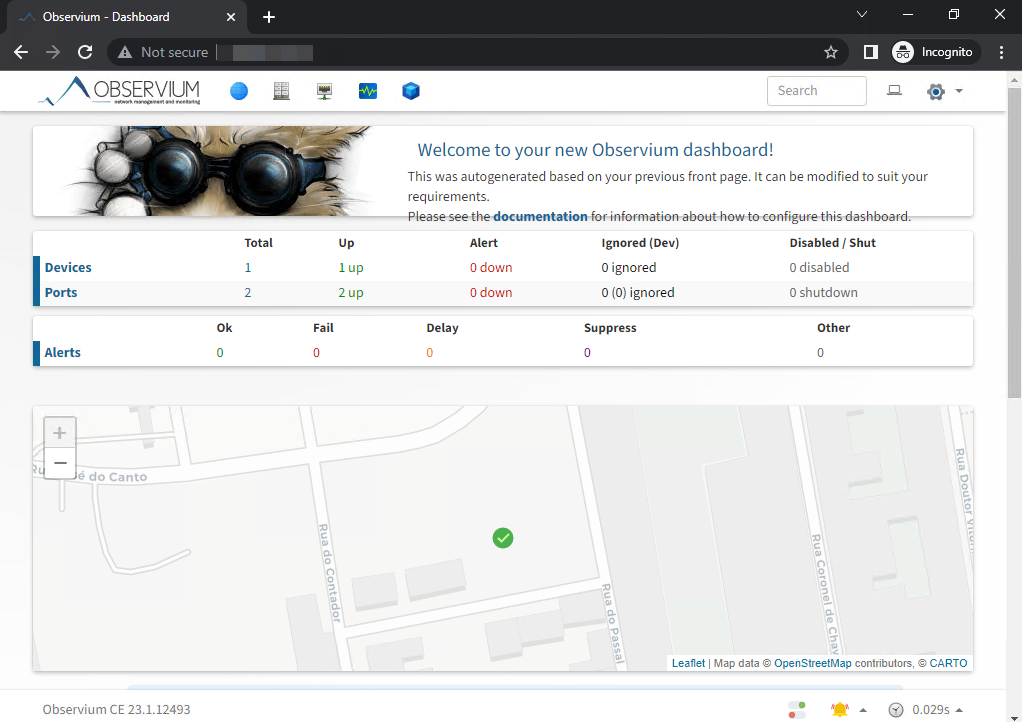This screenshot has height=722, width=1022.
Task: Click the clock icon next to page load time
Action: click(x=895, y=708)
